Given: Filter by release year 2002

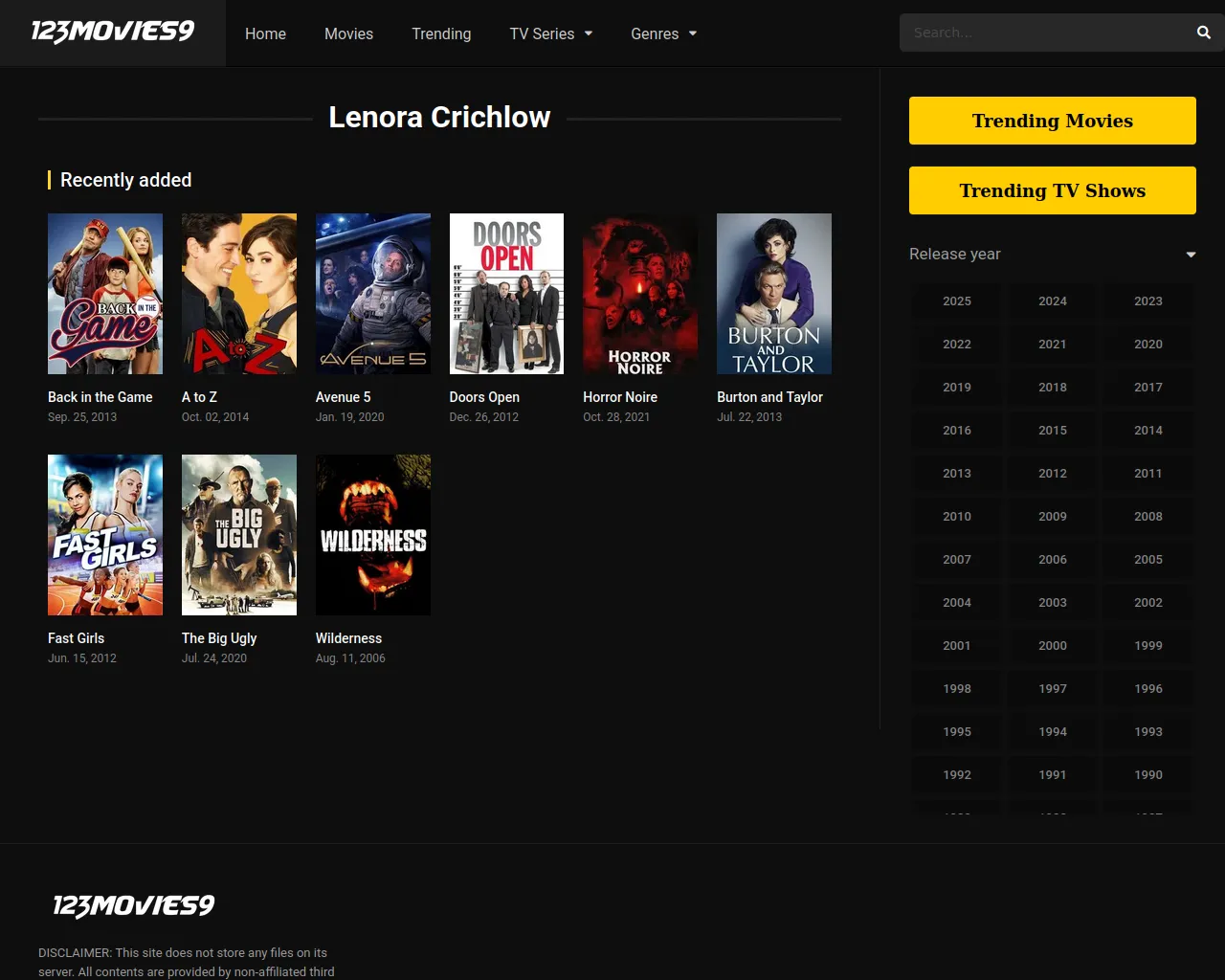Looking at the screenshot, I should click(x=1148, y=602).
